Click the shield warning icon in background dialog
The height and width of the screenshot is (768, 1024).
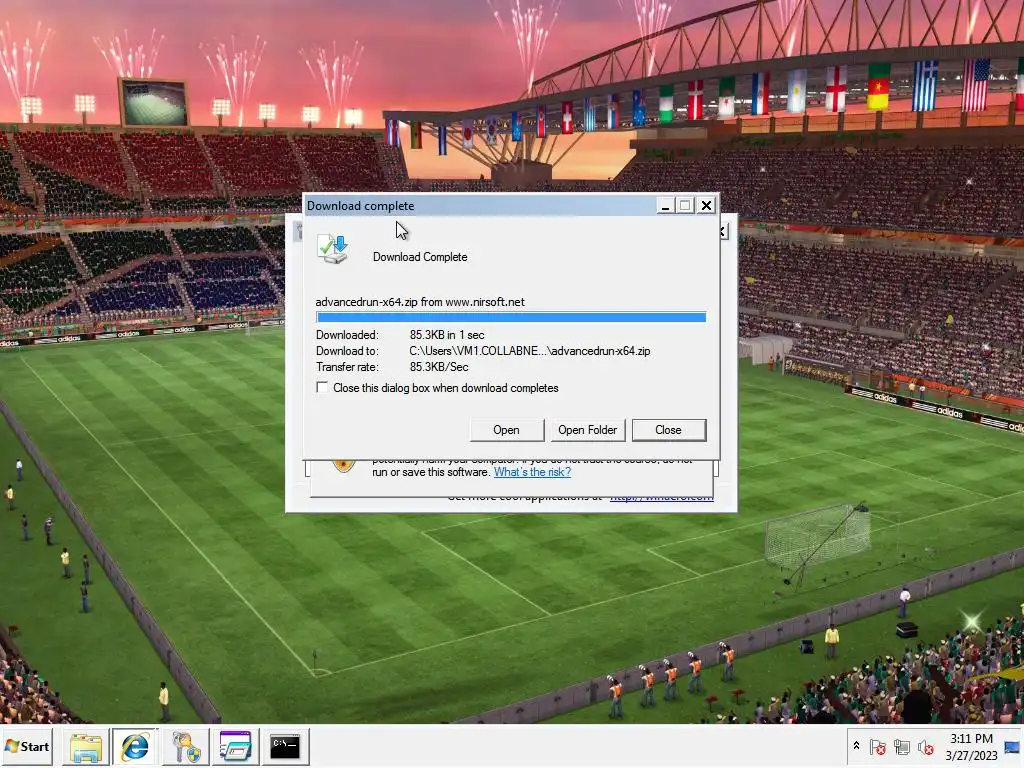pyautogui.click(x=344, y=466)
